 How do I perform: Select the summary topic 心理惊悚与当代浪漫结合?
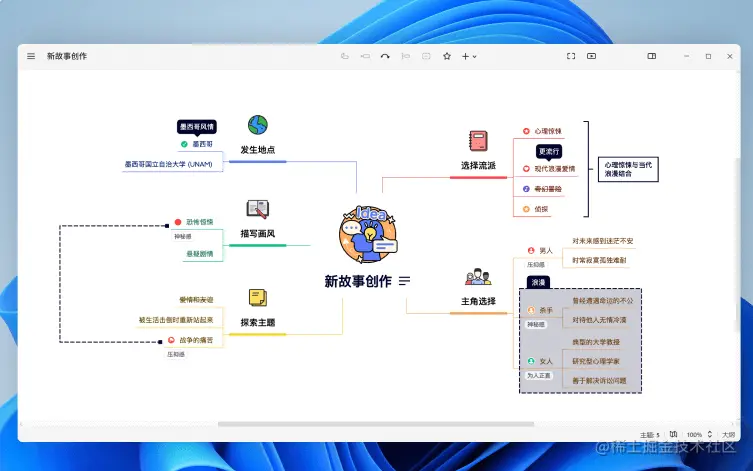click(628, 169)
